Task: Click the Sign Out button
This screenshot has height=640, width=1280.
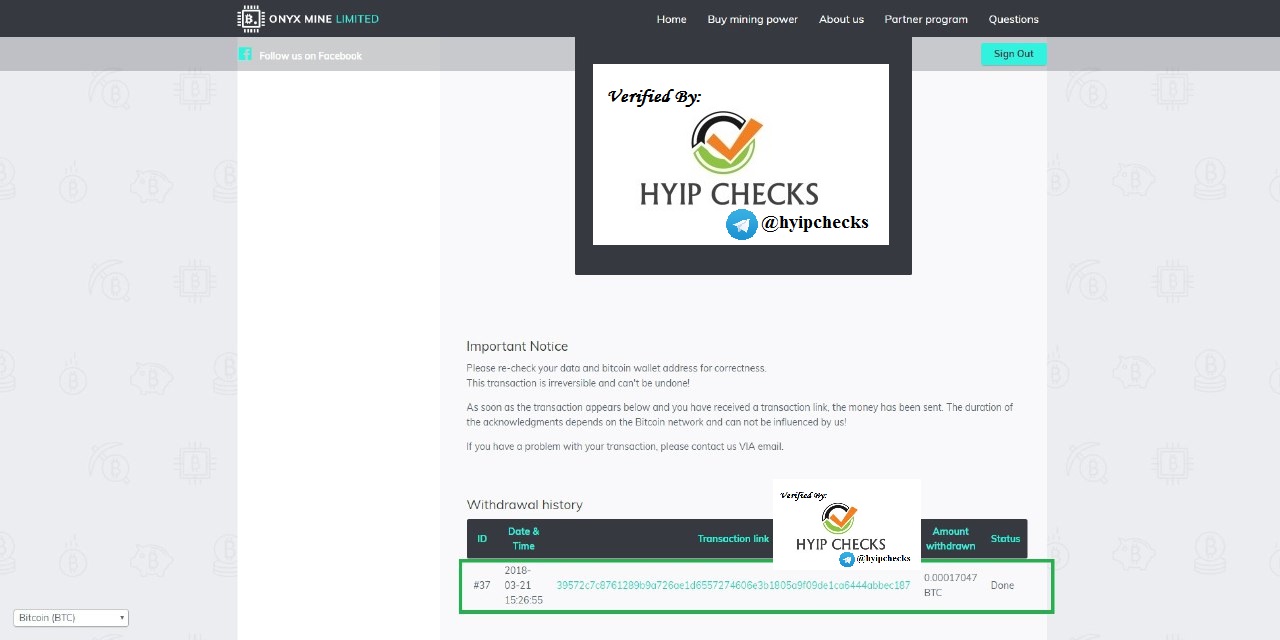Action: pos(1013,54)
